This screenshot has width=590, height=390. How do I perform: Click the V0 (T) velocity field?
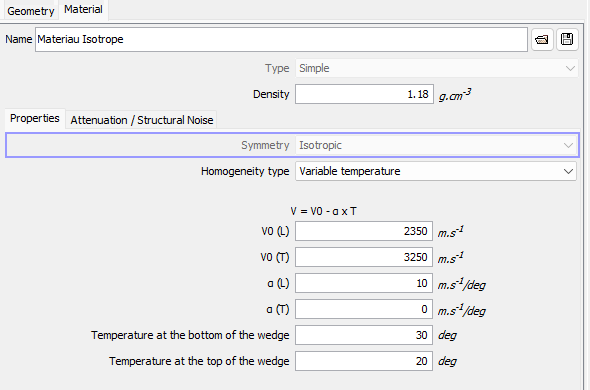pos(364,257)
